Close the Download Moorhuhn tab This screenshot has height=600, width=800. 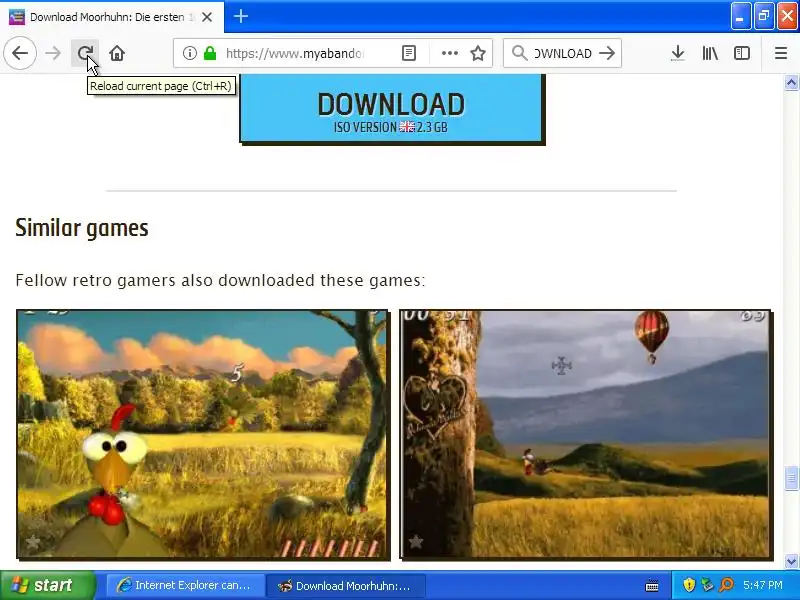207,17
